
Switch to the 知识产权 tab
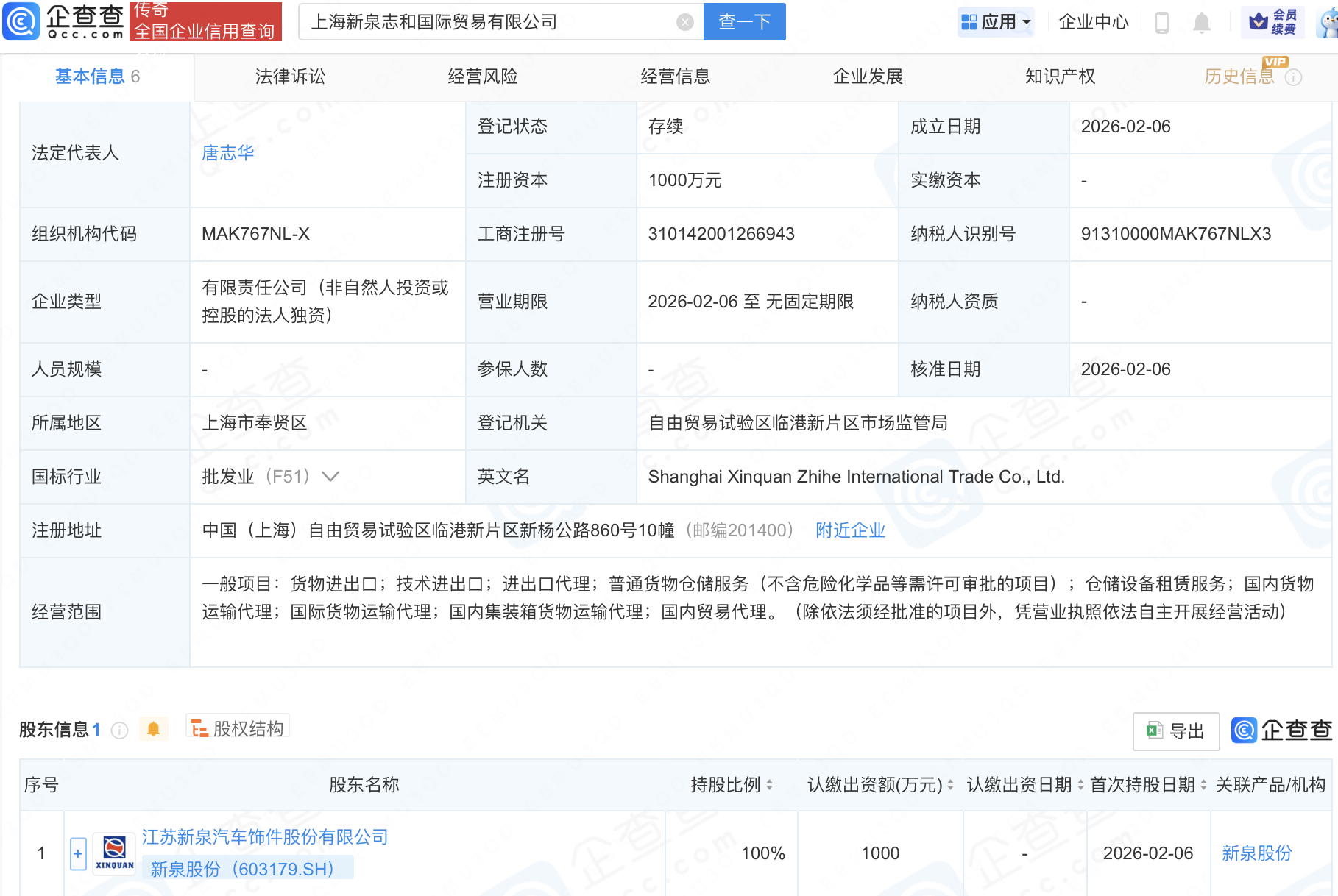pos(1060,77)
